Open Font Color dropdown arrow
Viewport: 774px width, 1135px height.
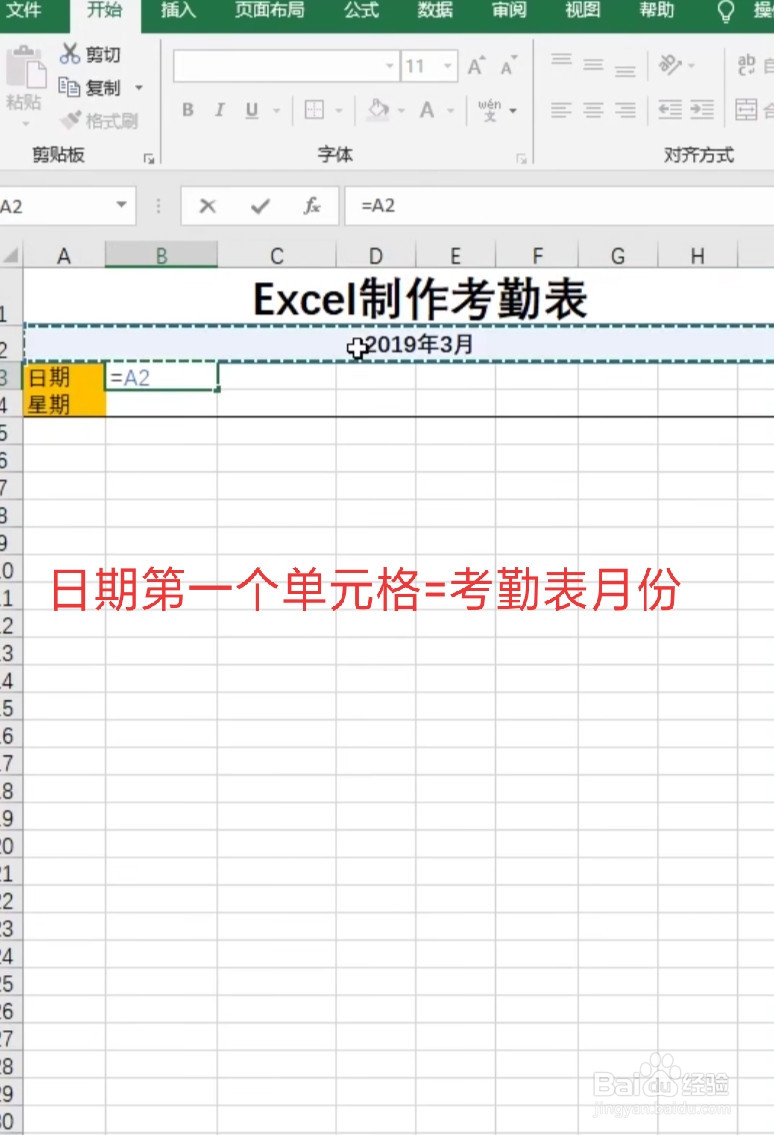pos(451,111)
